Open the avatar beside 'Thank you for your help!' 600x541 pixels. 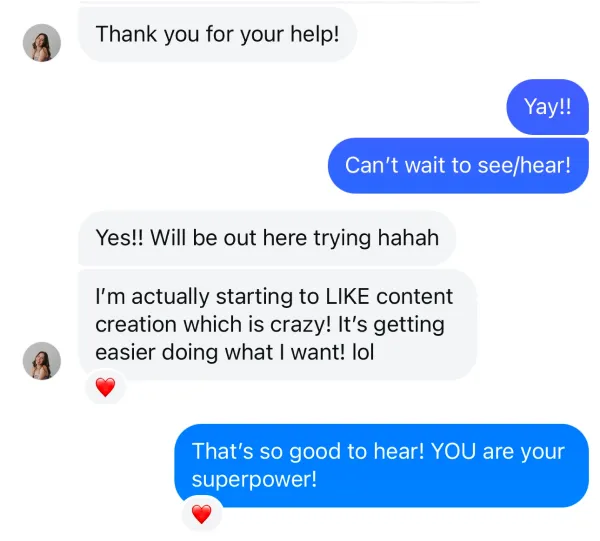(42, 43)
